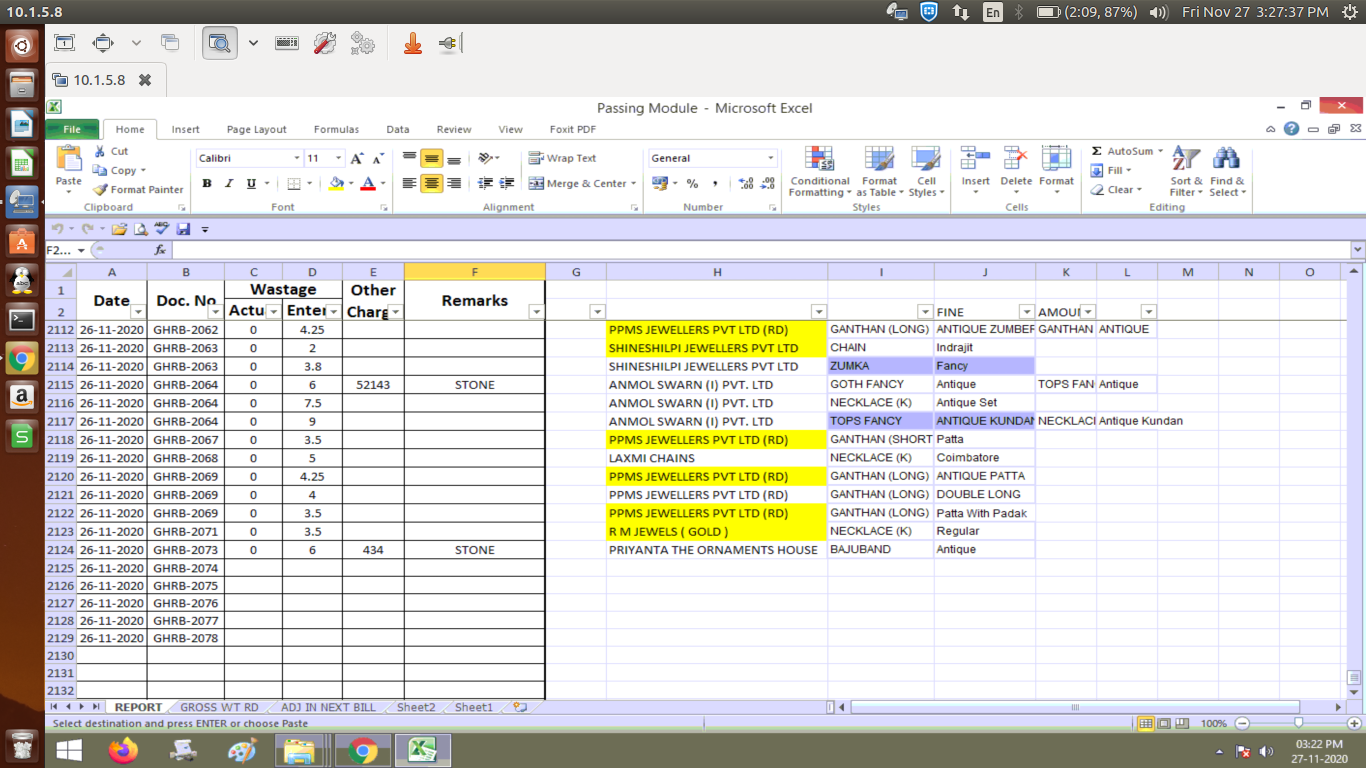Toggle Underline formatting
This screenshot has width=1366, height=768.
[251, 183]
